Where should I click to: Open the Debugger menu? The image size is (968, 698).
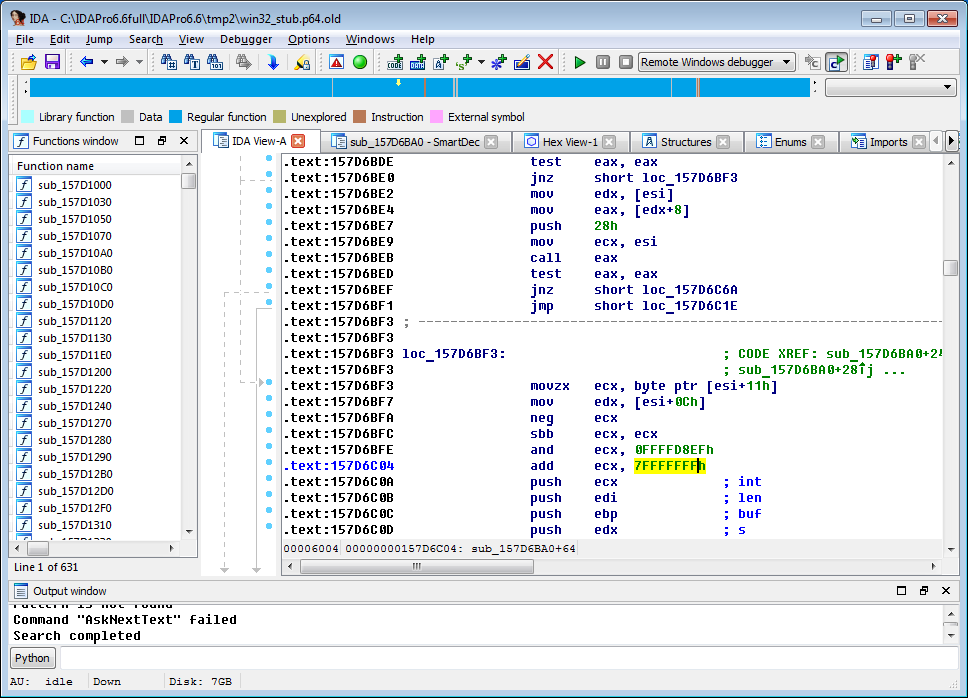coord(246,39)
